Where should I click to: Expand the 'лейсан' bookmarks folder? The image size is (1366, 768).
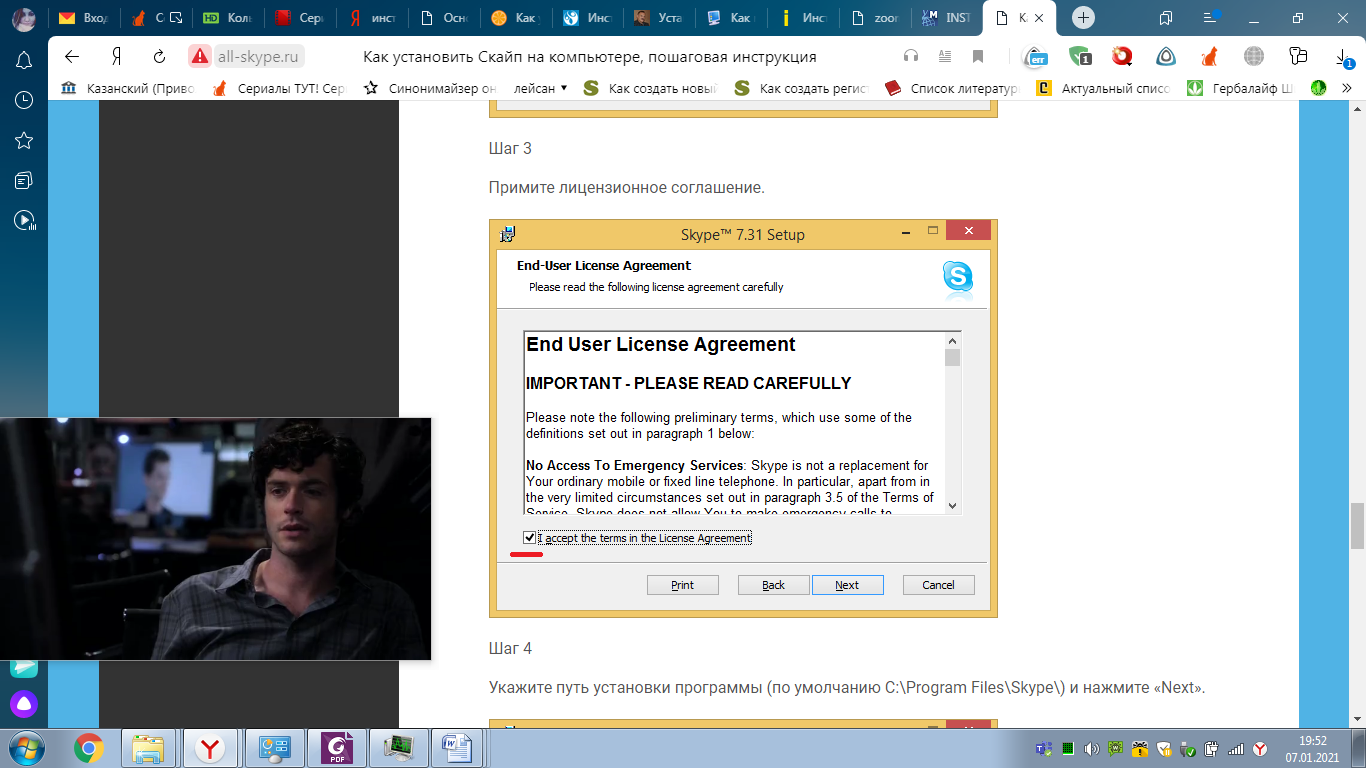(x=540, y=88)
